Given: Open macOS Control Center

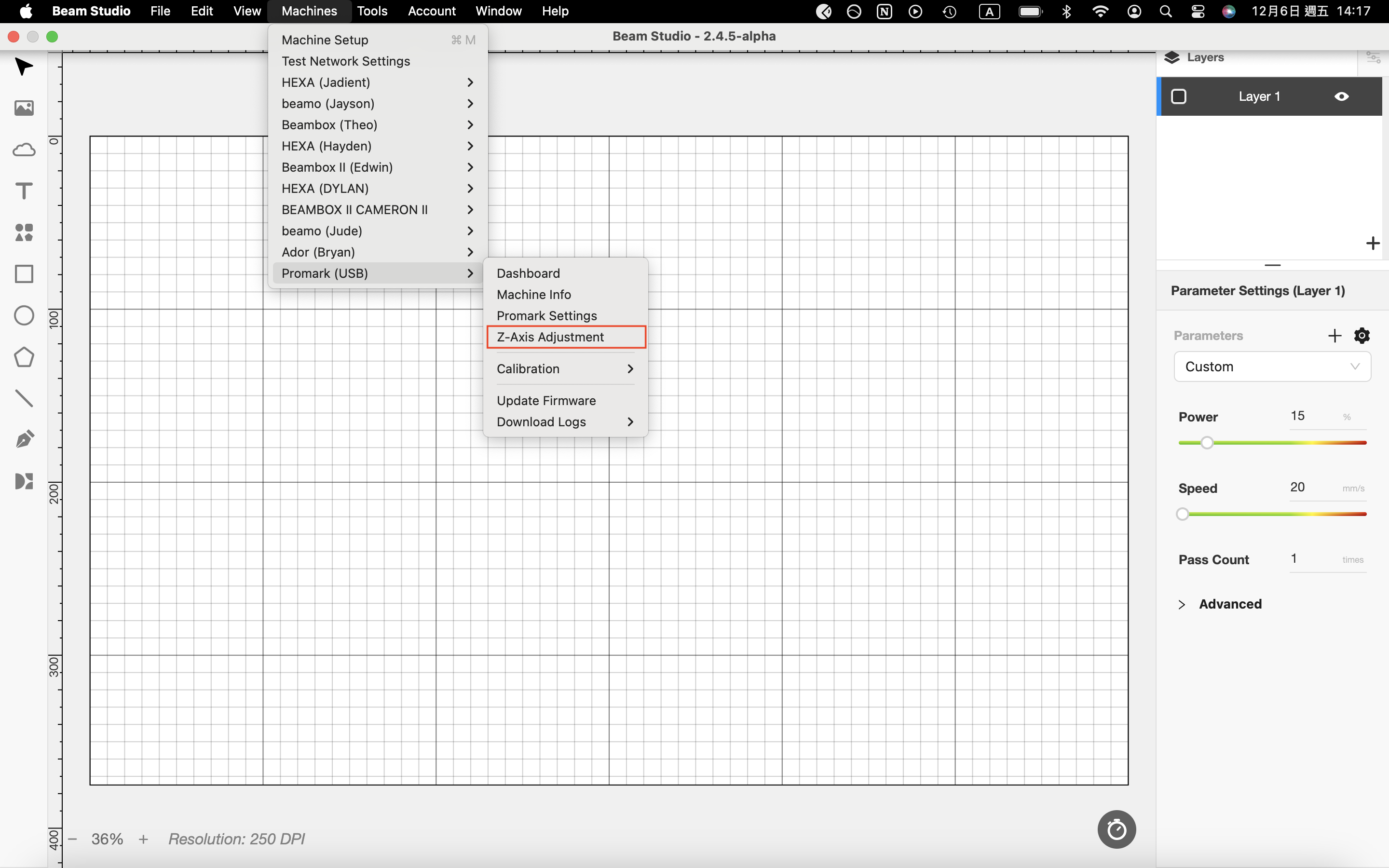Looking at the screenshot, I should [1198, 12].
